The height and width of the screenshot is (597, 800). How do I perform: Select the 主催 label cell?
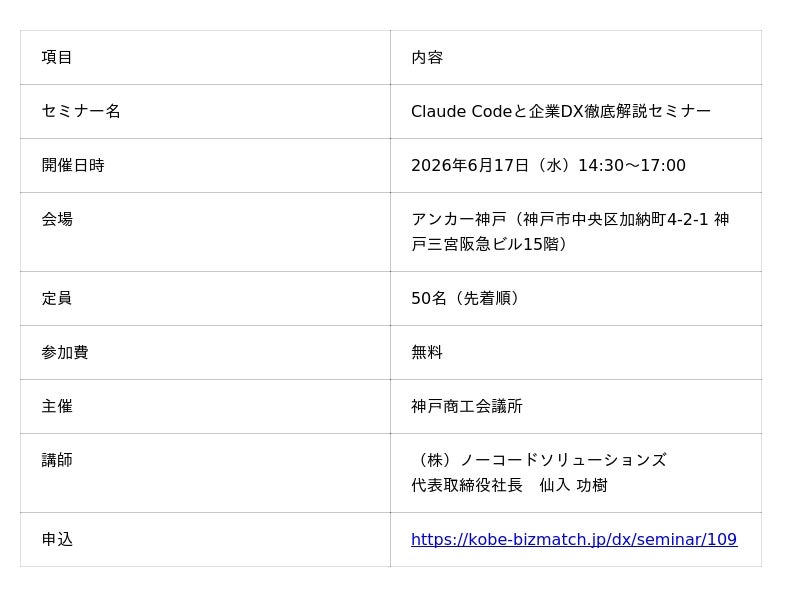(57, 407)
